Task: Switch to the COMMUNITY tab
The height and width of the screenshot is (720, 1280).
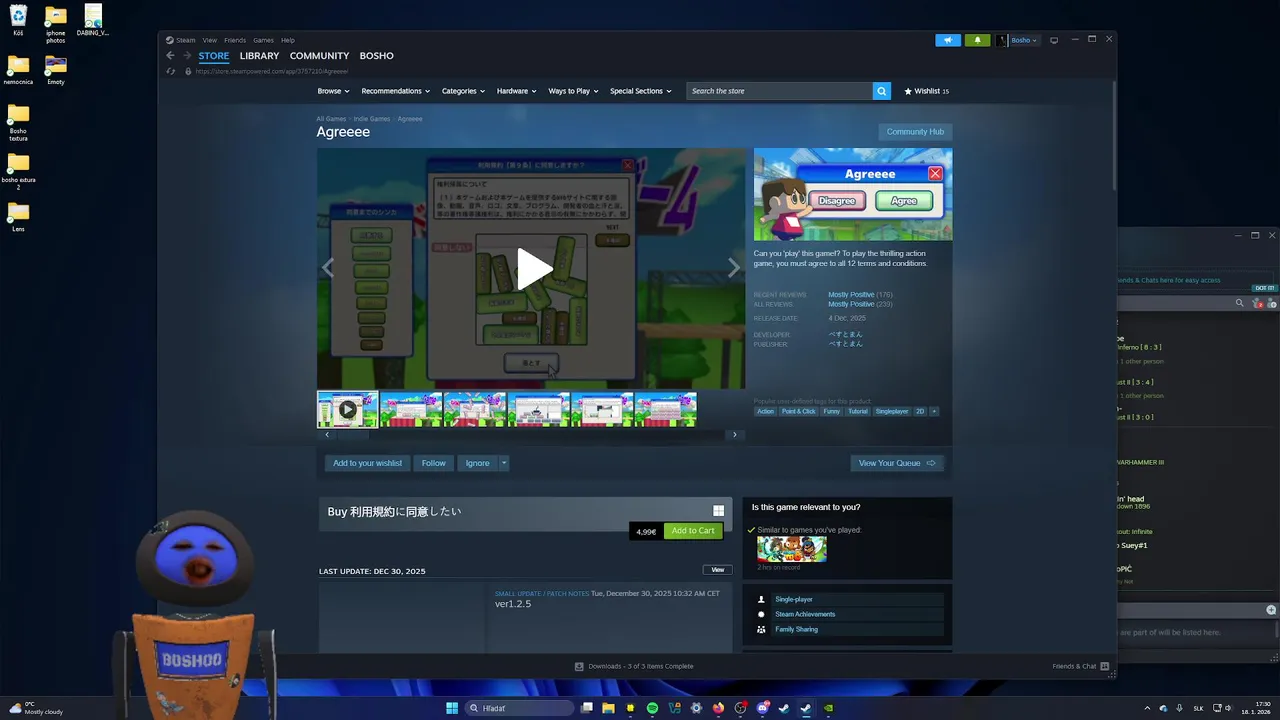Action: [319, 56]
